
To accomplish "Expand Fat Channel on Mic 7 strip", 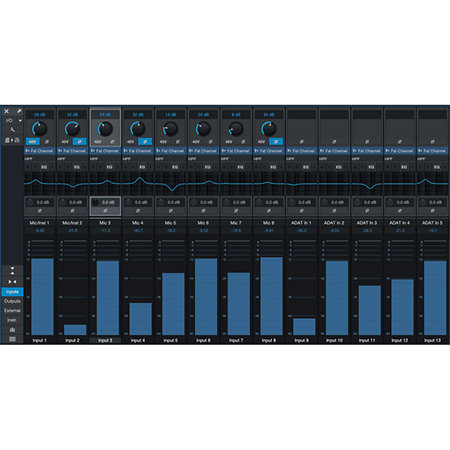I will [x=236, y=151].
